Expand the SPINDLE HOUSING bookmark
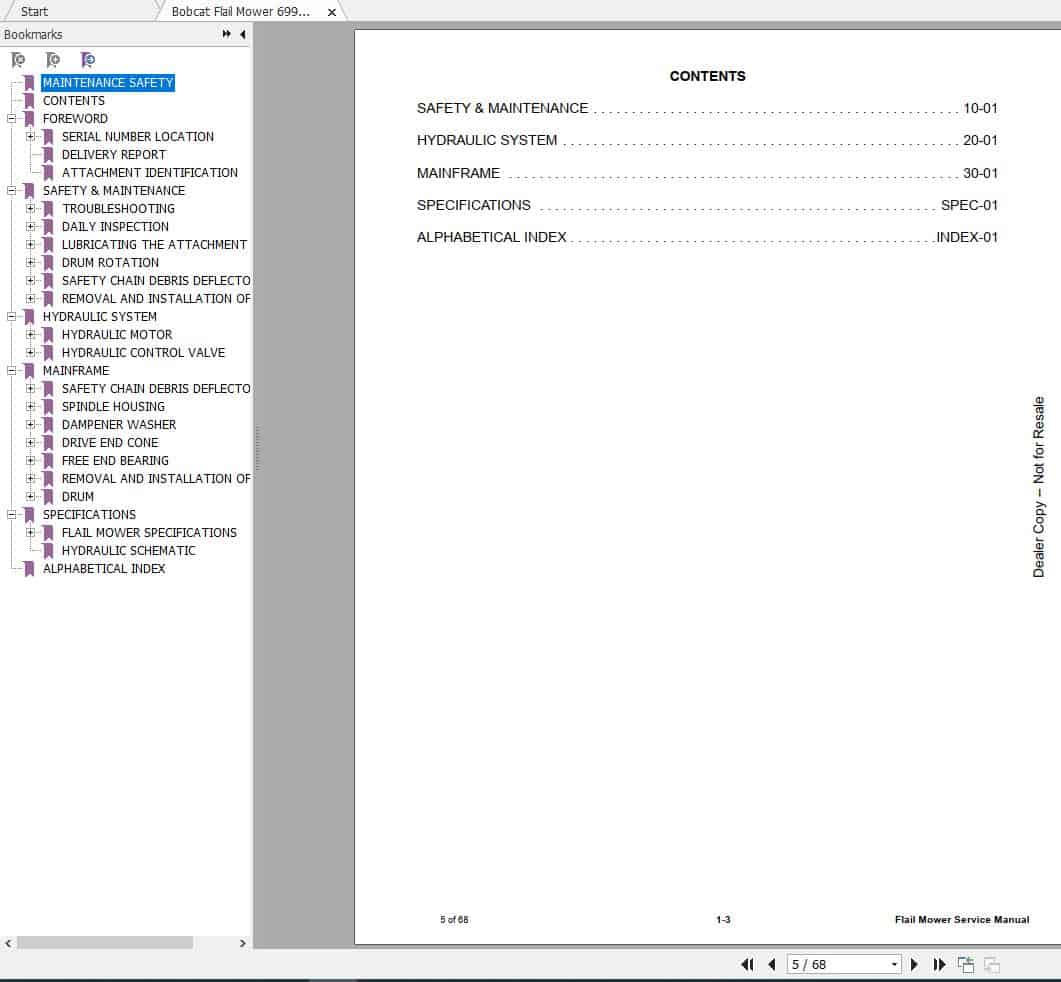Viewport: 1061px width, 982px height. pyautogui.click(x=30, y=406)
